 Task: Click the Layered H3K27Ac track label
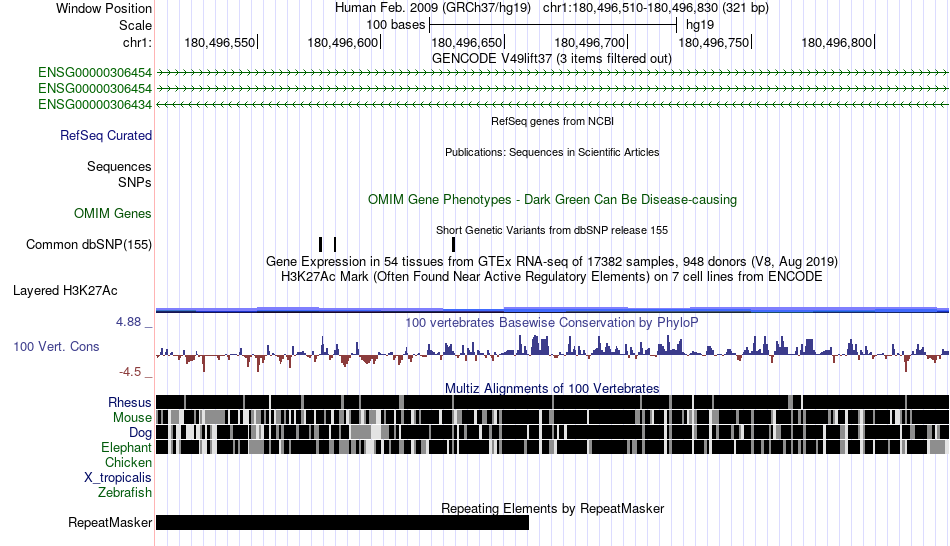pos(65,291)
